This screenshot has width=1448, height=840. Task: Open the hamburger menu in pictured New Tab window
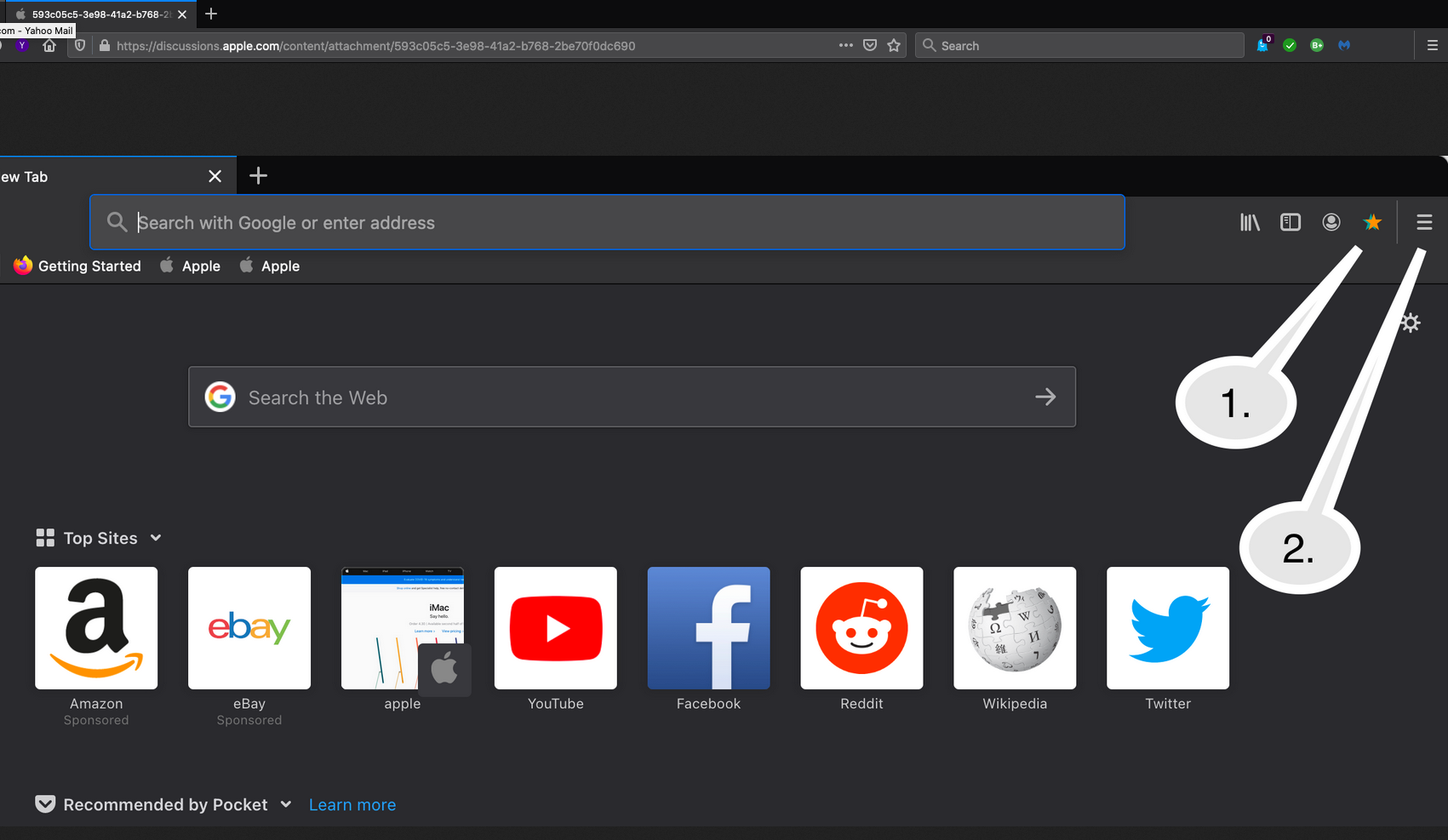coord(1424,223)
